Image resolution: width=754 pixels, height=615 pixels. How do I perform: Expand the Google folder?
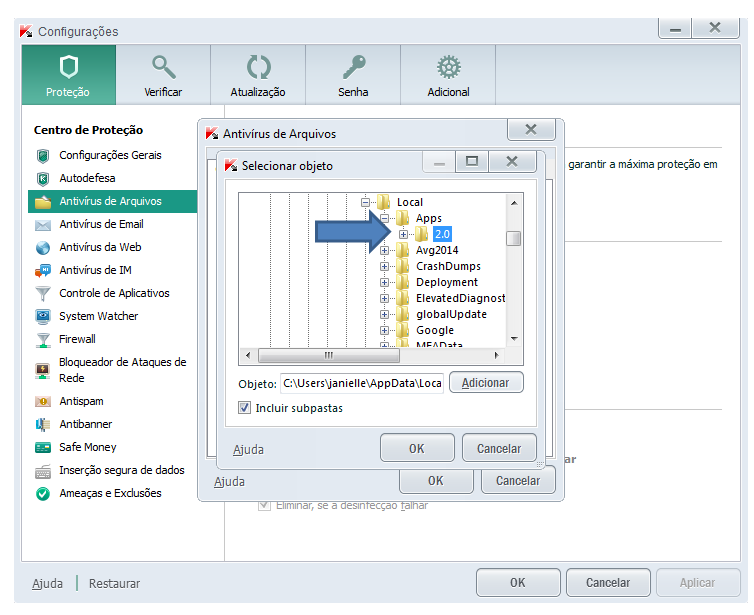pos(384,330)
